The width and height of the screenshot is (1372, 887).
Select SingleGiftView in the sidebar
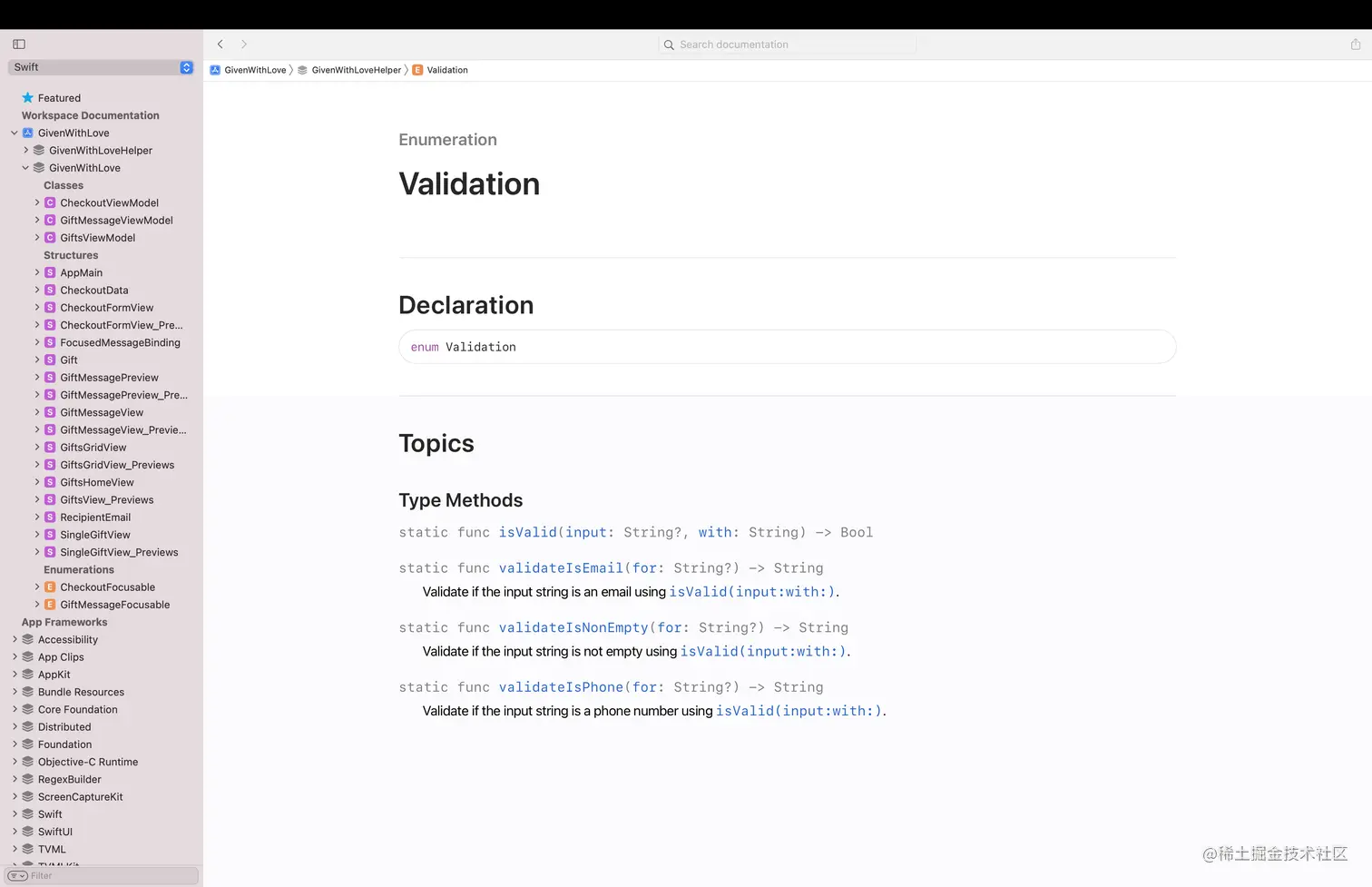(x=95, y=536)
